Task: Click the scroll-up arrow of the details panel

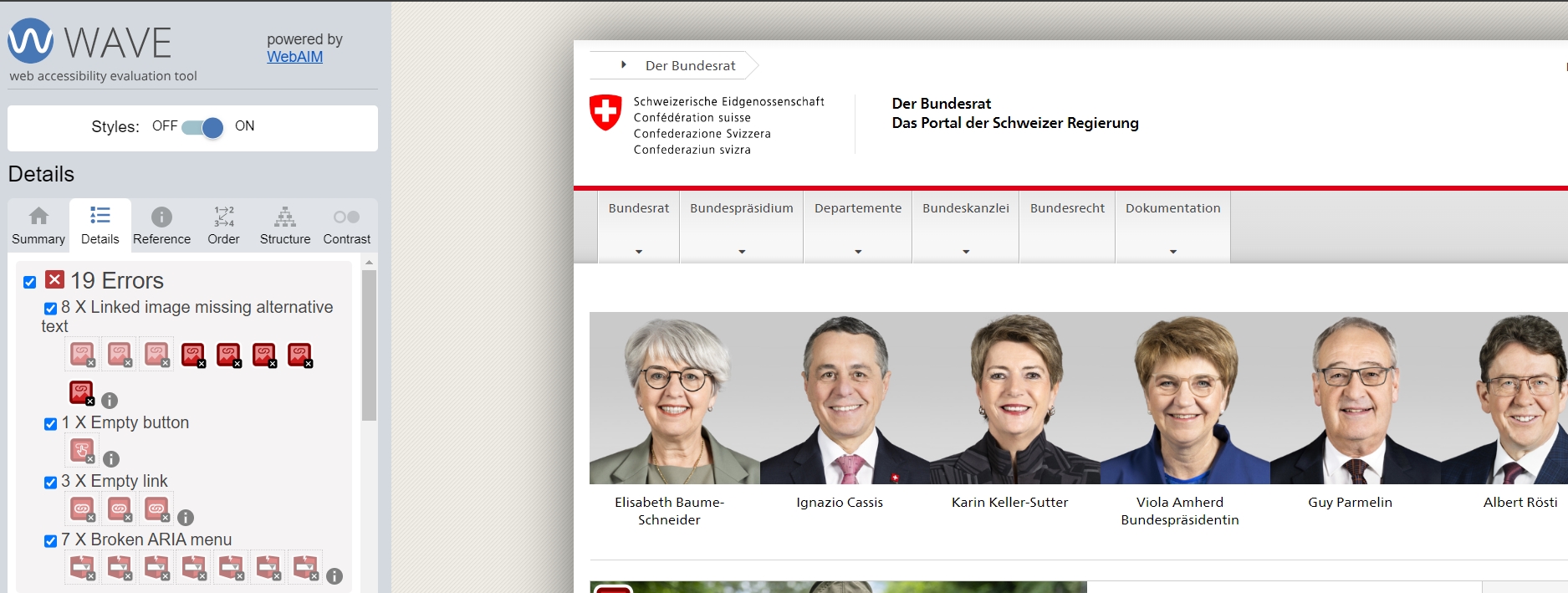Action: click(369, 263)
